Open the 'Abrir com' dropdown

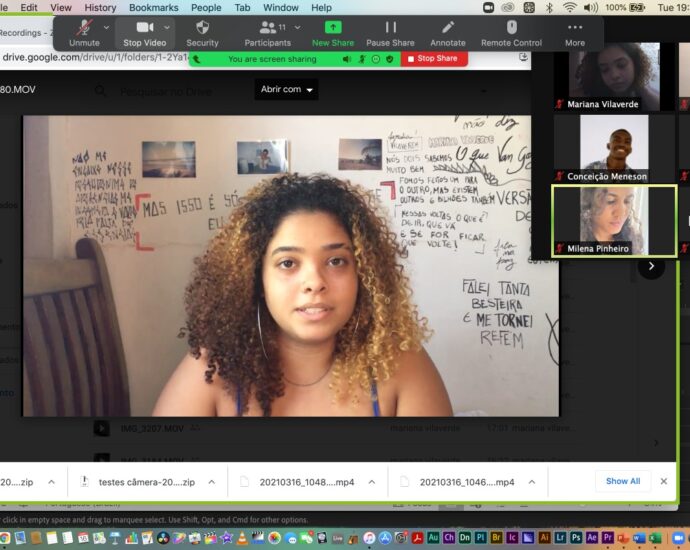[x=286, y=89]
